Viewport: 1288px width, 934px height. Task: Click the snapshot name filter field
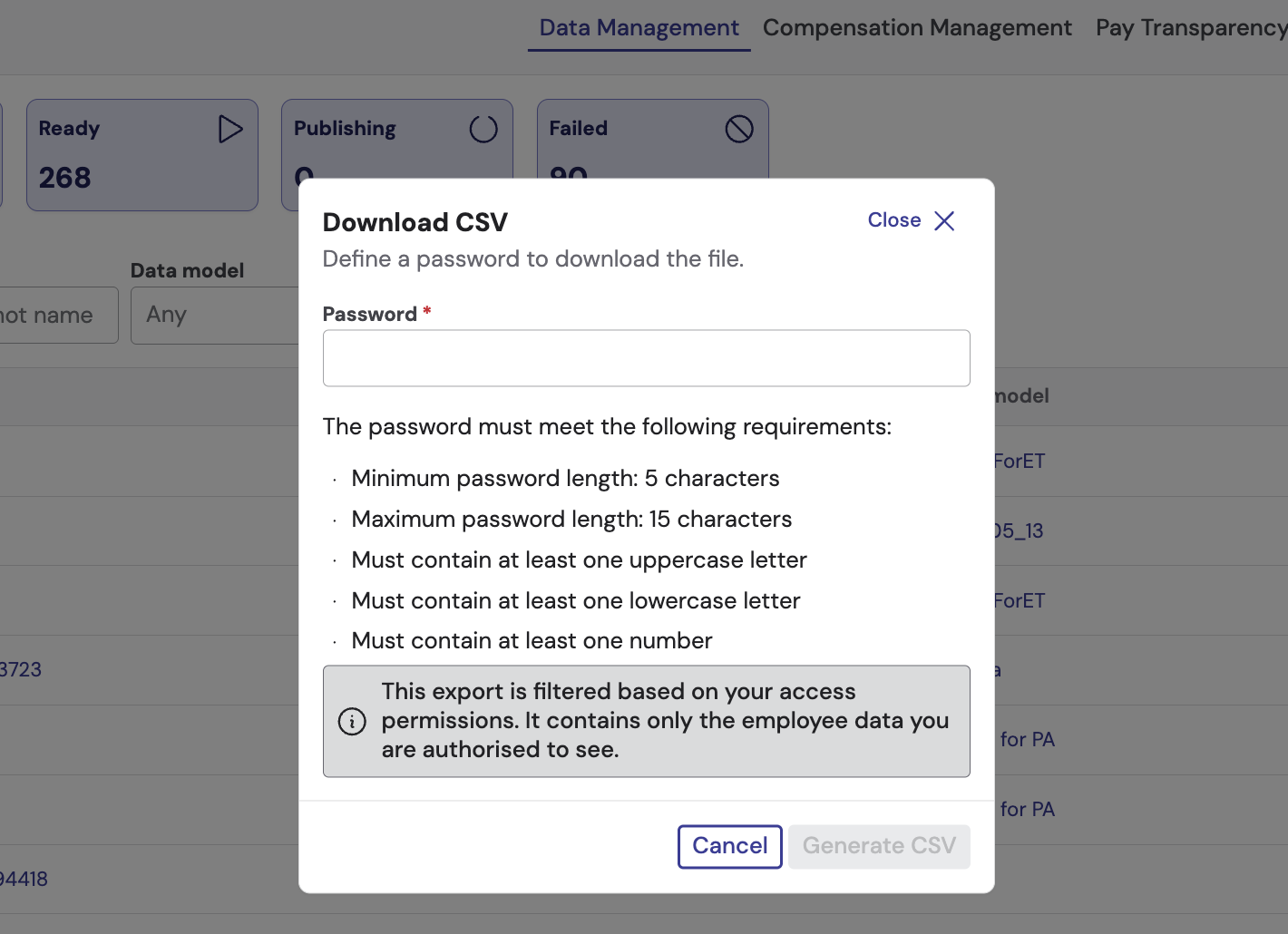(54, 315)
